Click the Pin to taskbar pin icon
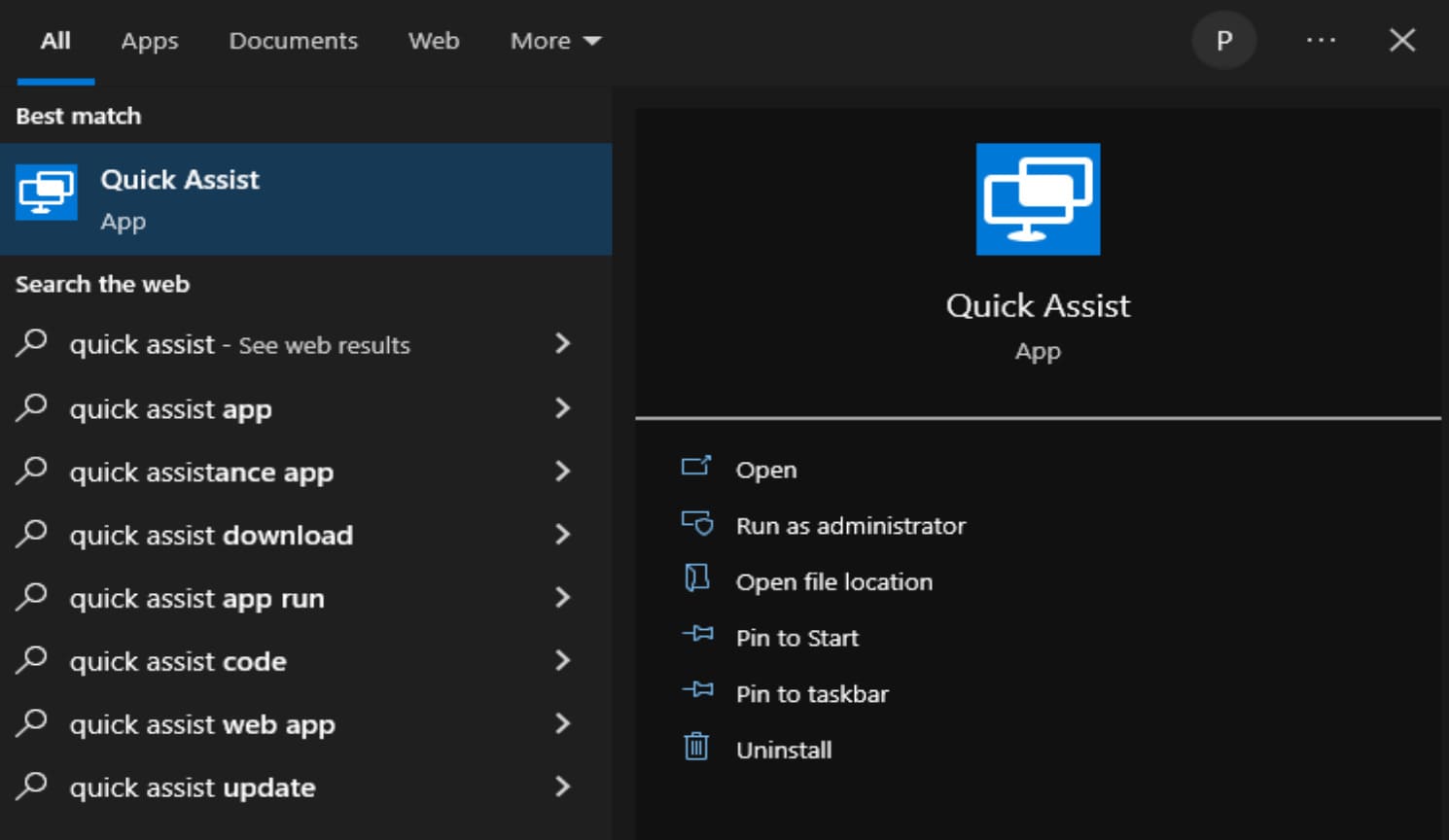The height and width of the screenshot is (840, 1449). (697, 690)
